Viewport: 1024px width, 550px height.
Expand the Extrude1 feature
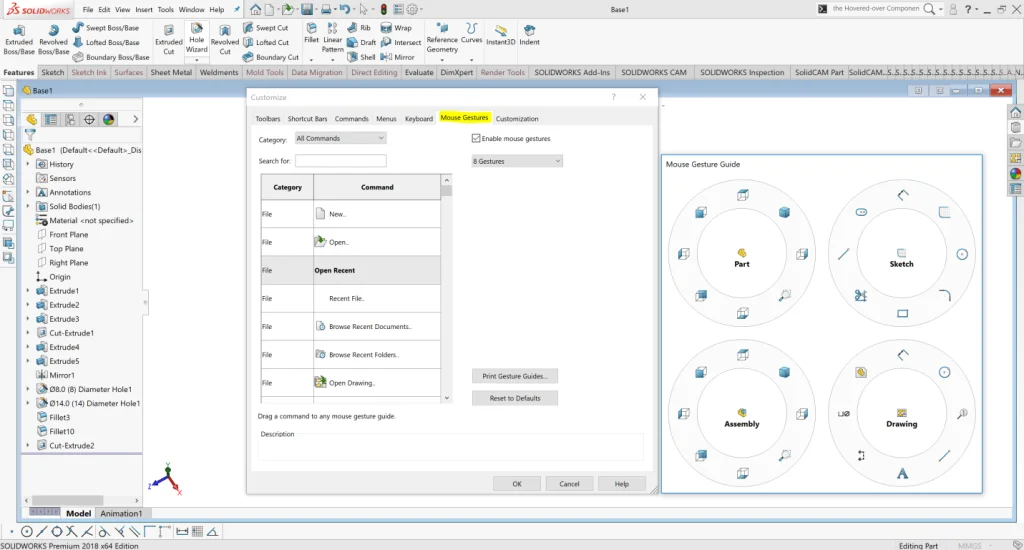tap(28, 291)
